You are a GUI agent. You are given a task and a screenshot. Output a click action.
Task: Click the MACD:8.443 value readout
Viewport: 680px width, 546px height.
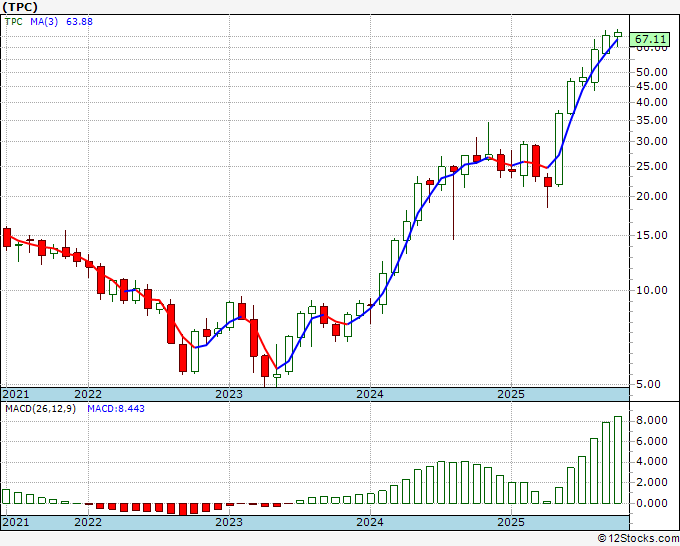[x=116, y=409]
